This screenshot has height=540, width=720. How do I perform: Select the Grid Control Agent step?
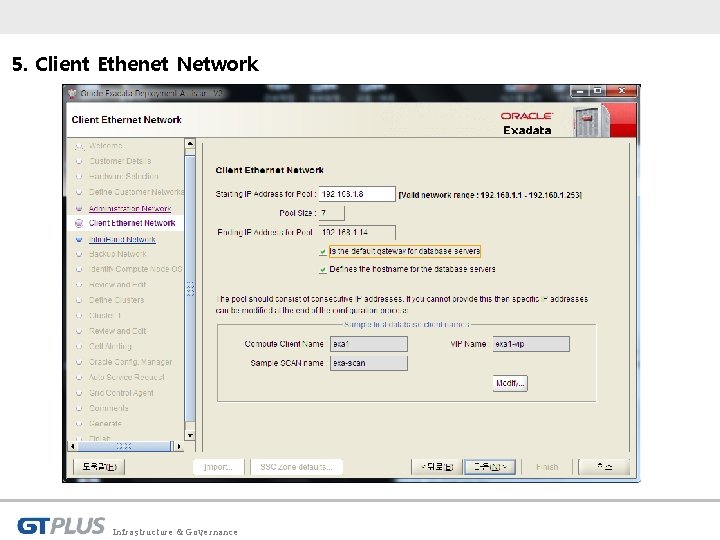[121, 393]
